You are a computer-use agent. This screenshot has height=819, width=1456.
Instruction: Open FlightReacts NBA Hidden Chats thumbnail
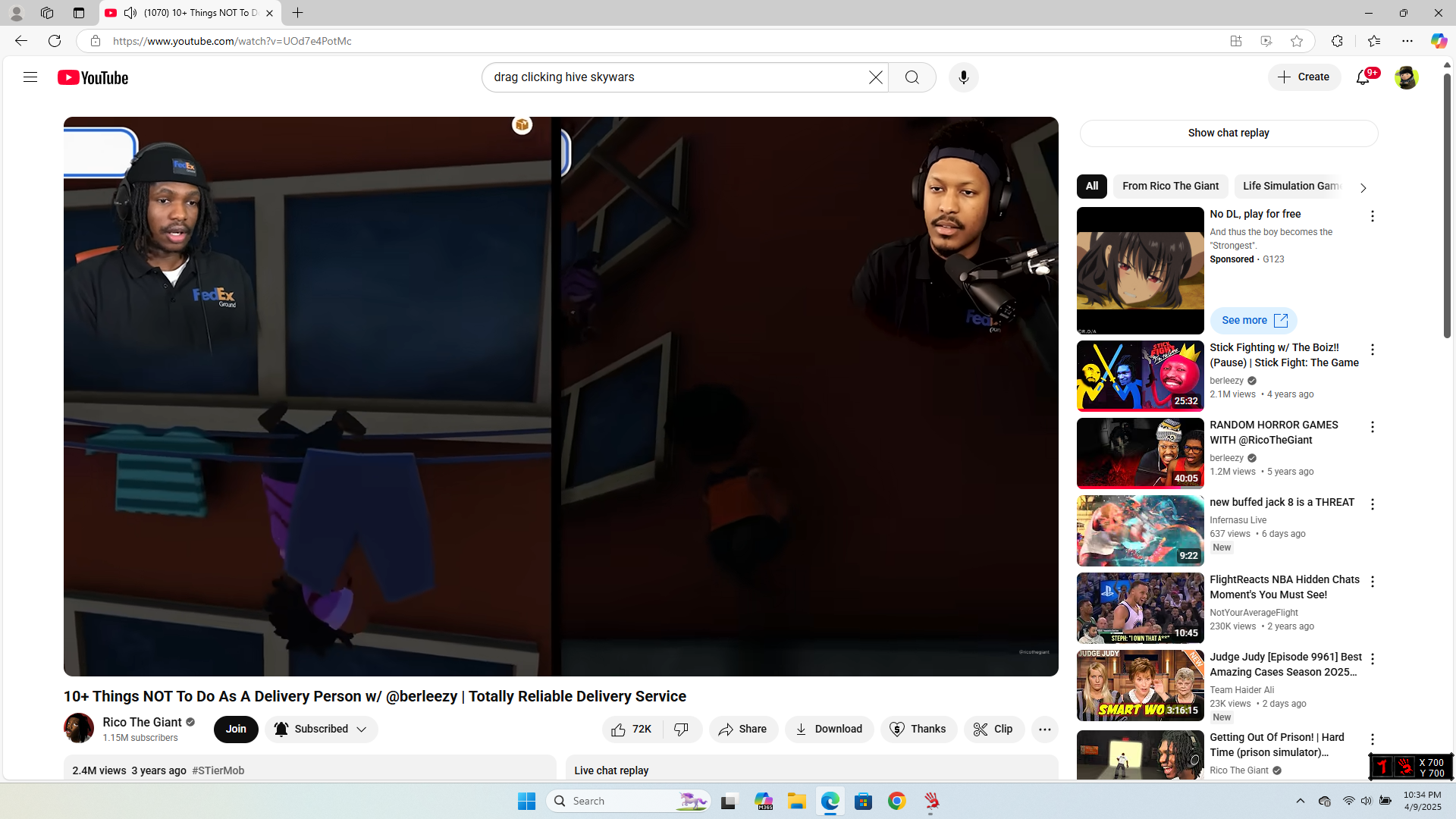(1140, 608)
